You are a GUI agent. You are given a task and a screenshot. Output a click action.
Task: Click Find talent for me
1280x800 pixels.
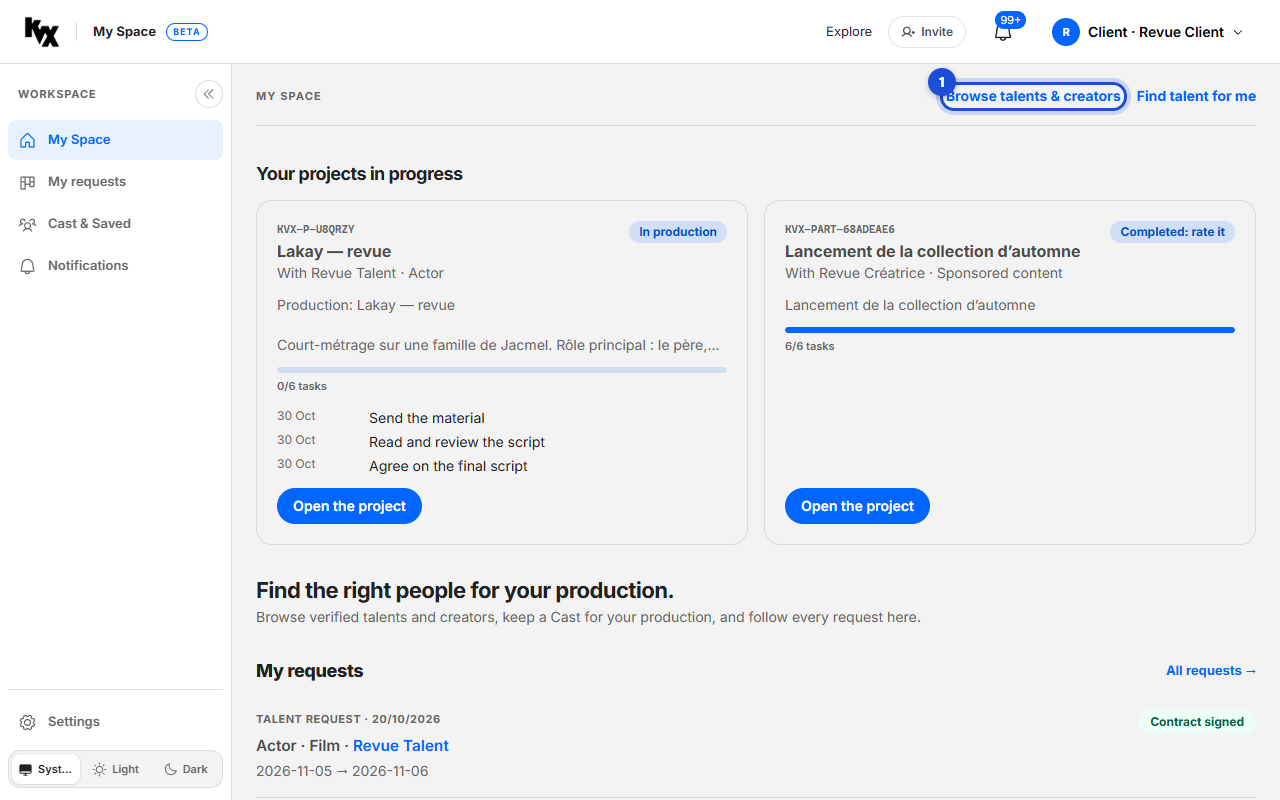[x=1196, y=96]
